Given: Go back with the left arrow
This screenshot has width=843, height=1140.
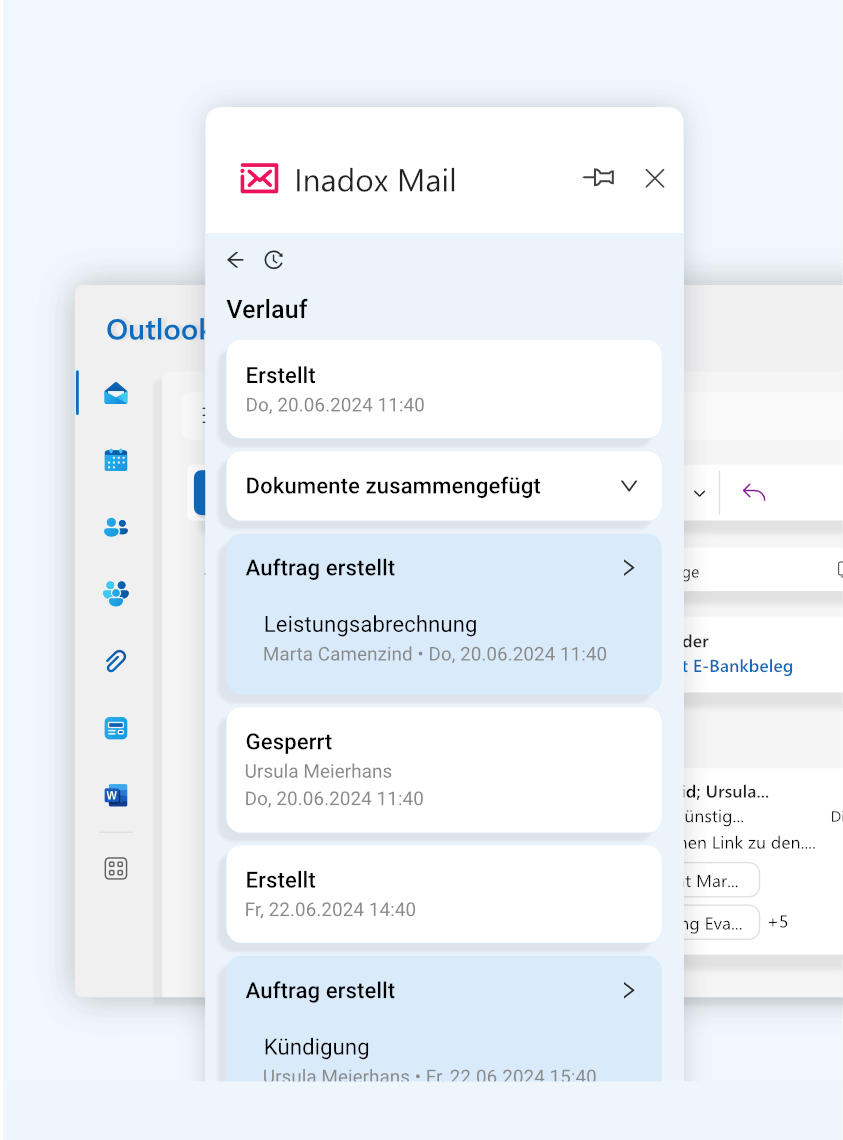Looking at the screenshot, I should pos(235,260).
